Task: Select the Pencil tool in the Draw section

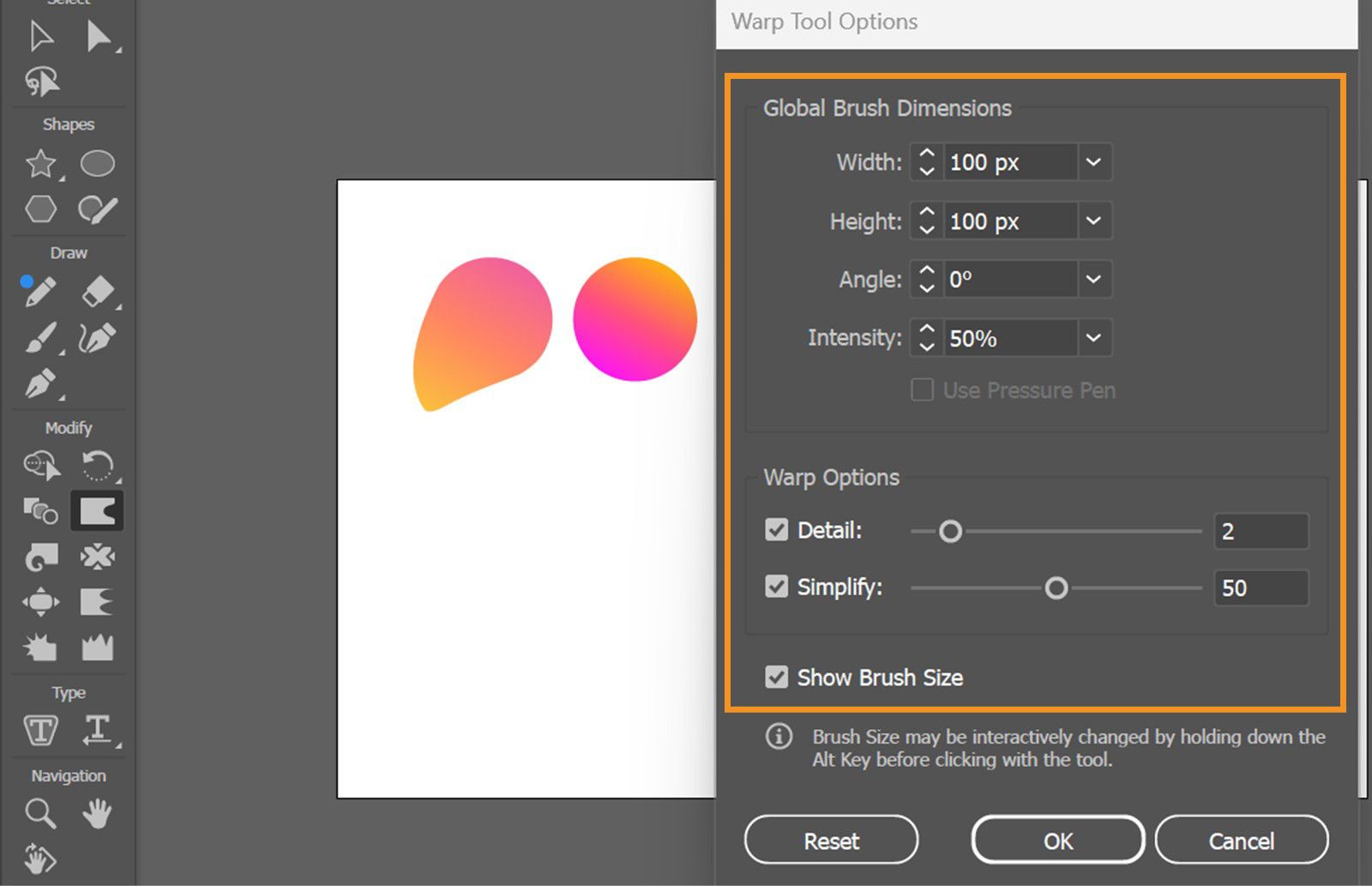Action: [39, 292]
